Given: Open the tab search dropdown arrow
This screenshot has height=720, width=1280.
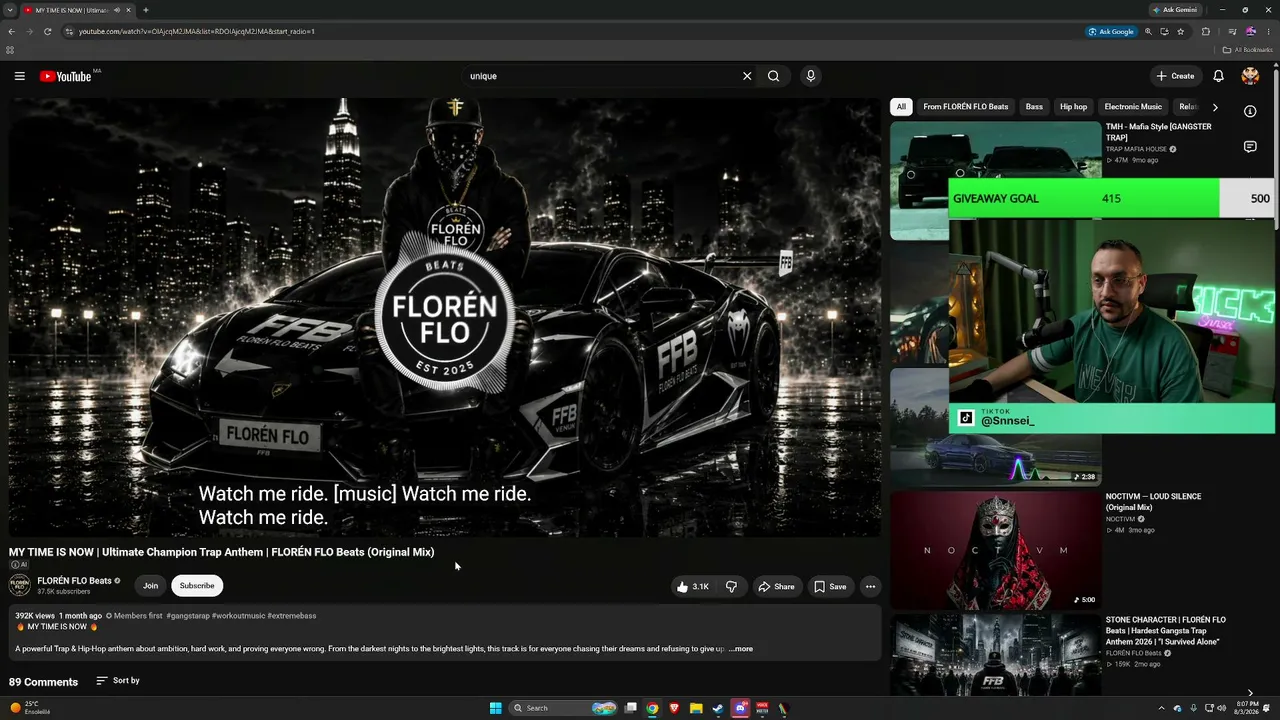Looking at the screenshot, I should coord(10,10).
